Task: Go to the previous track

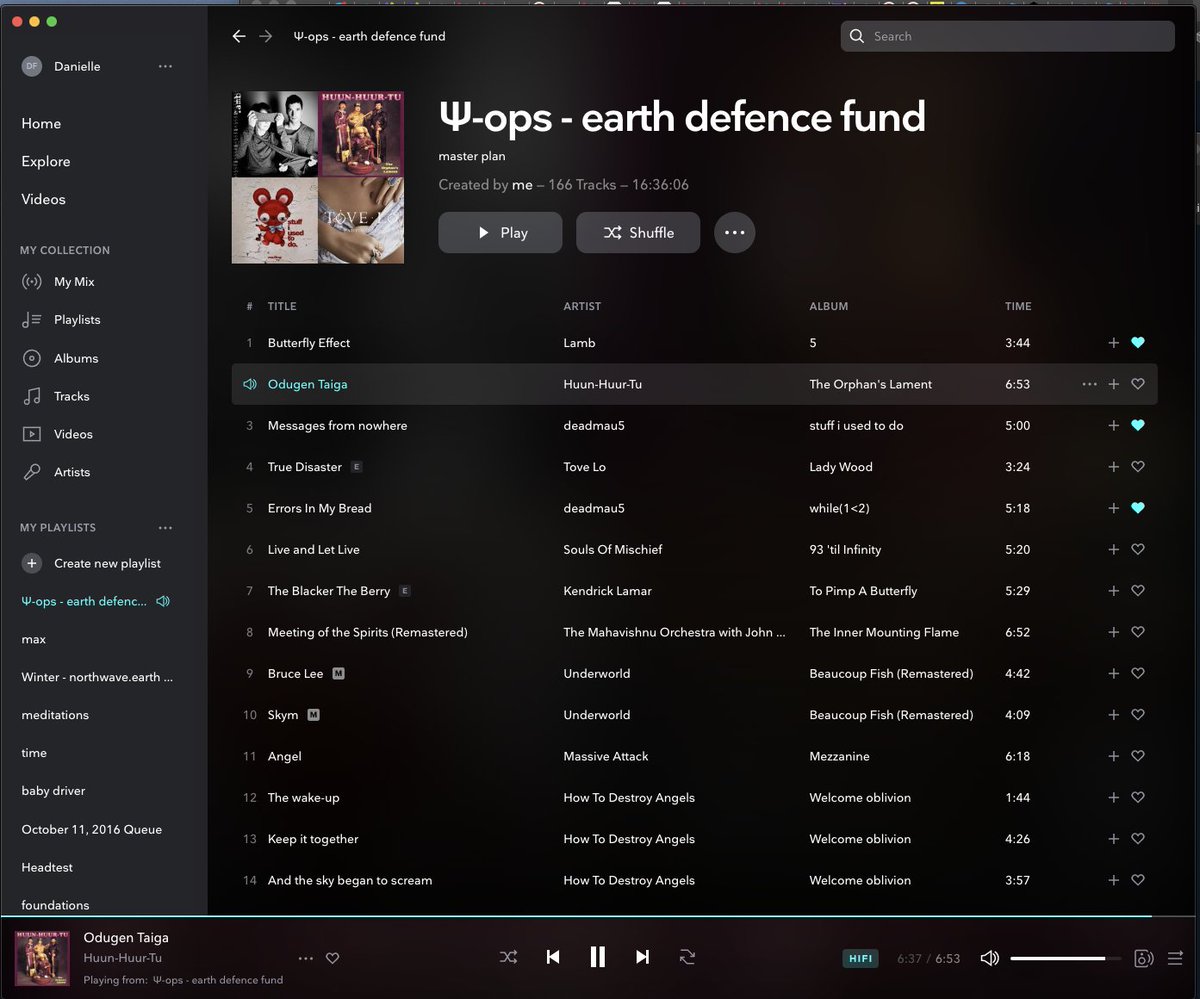Action: pyautogui.click(x=553, y=957)
